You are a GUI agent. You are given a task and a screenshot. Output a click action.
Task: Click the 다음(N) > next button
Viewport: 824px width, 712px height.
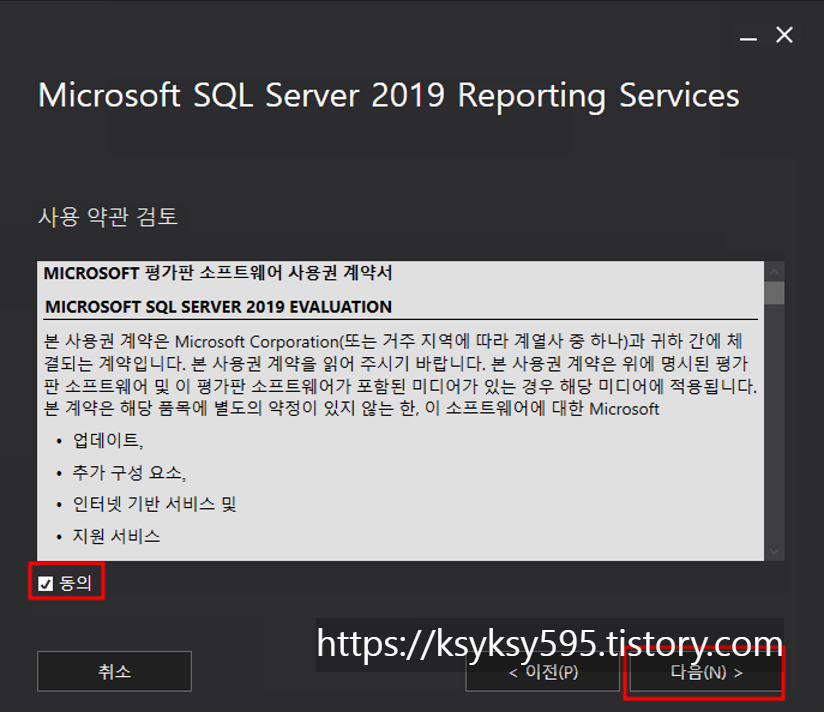pyautogui.click(x=706, y=672)
